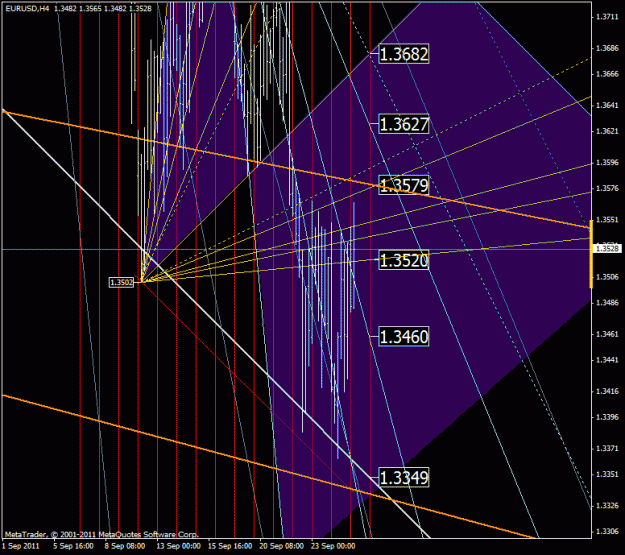Click the 23 Sep 00:00 time label
This screenshot has width=625, height=555.
pos(333,546)
